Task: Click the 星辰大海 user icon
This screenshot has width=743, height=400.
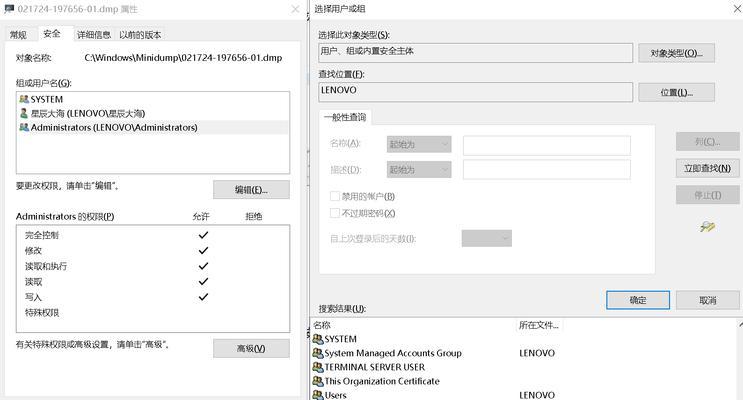Action: point(24,113)
